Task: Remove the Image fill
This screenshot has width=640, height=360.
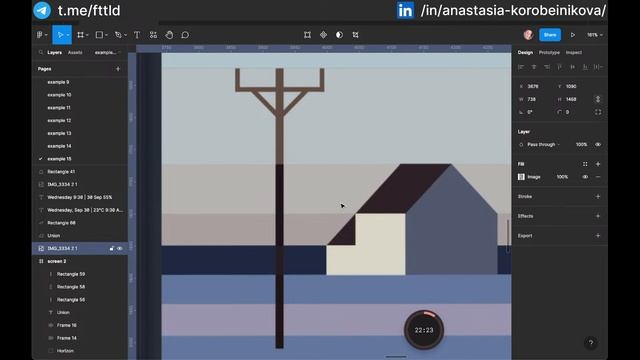Action: pyautogui.click(x=598, y=177)
